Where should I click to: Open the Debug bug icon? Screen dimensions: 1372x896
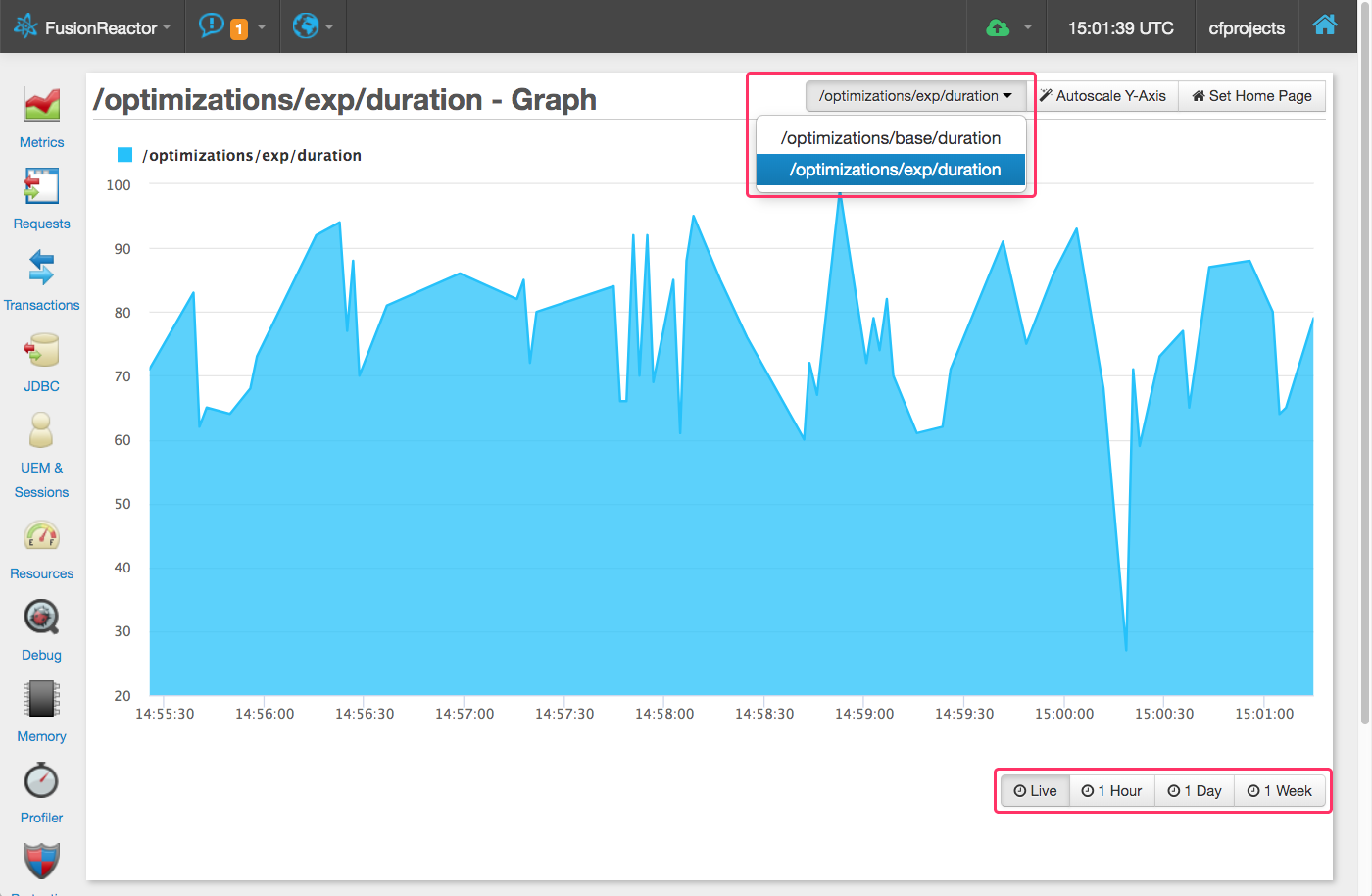point(41,618)
